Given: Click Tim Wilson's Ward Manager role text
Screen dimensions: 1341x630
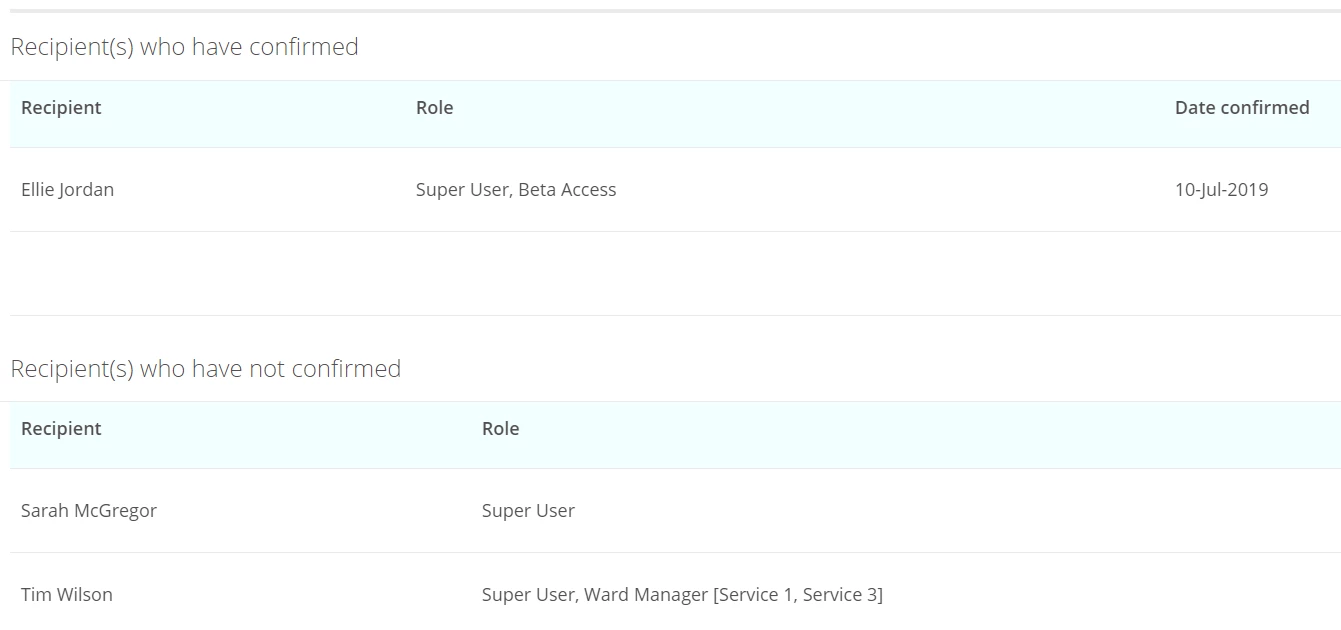Looking at the screenshot, I should click(645, 595).
